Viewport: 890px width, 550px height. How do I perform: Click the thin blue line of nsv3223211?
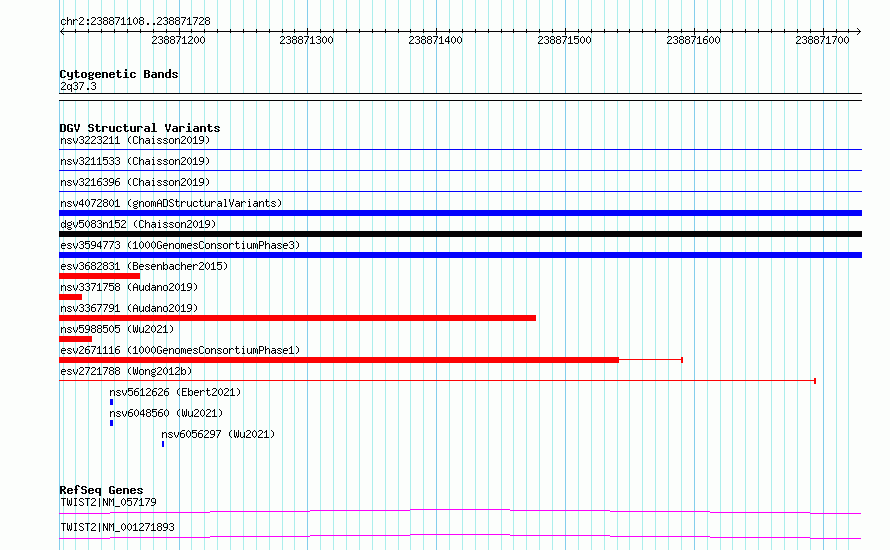(x=460, y=150)
